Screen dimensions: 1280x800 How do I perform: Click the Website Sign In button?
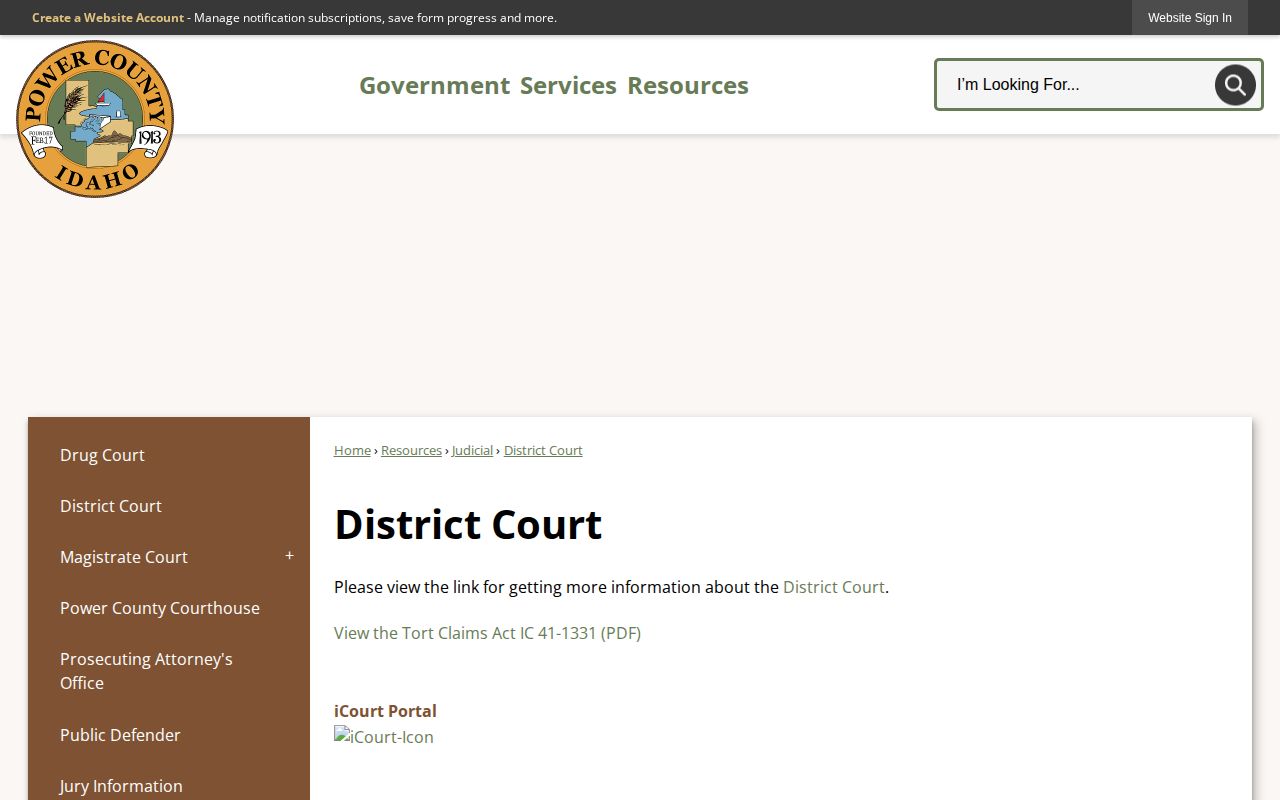click(1190, 18)
